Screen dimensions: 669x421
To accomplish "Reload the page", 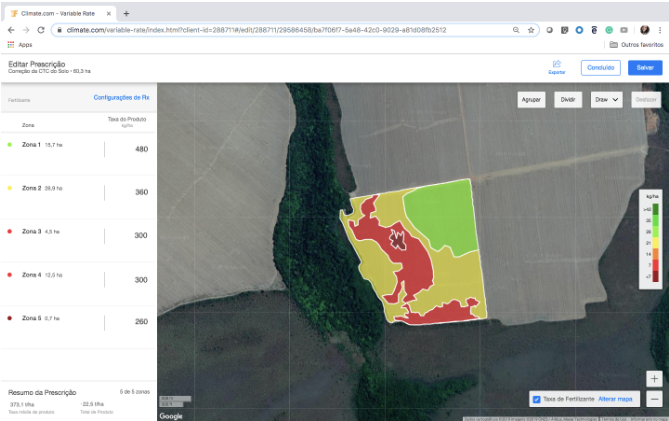I will (41, 30).
